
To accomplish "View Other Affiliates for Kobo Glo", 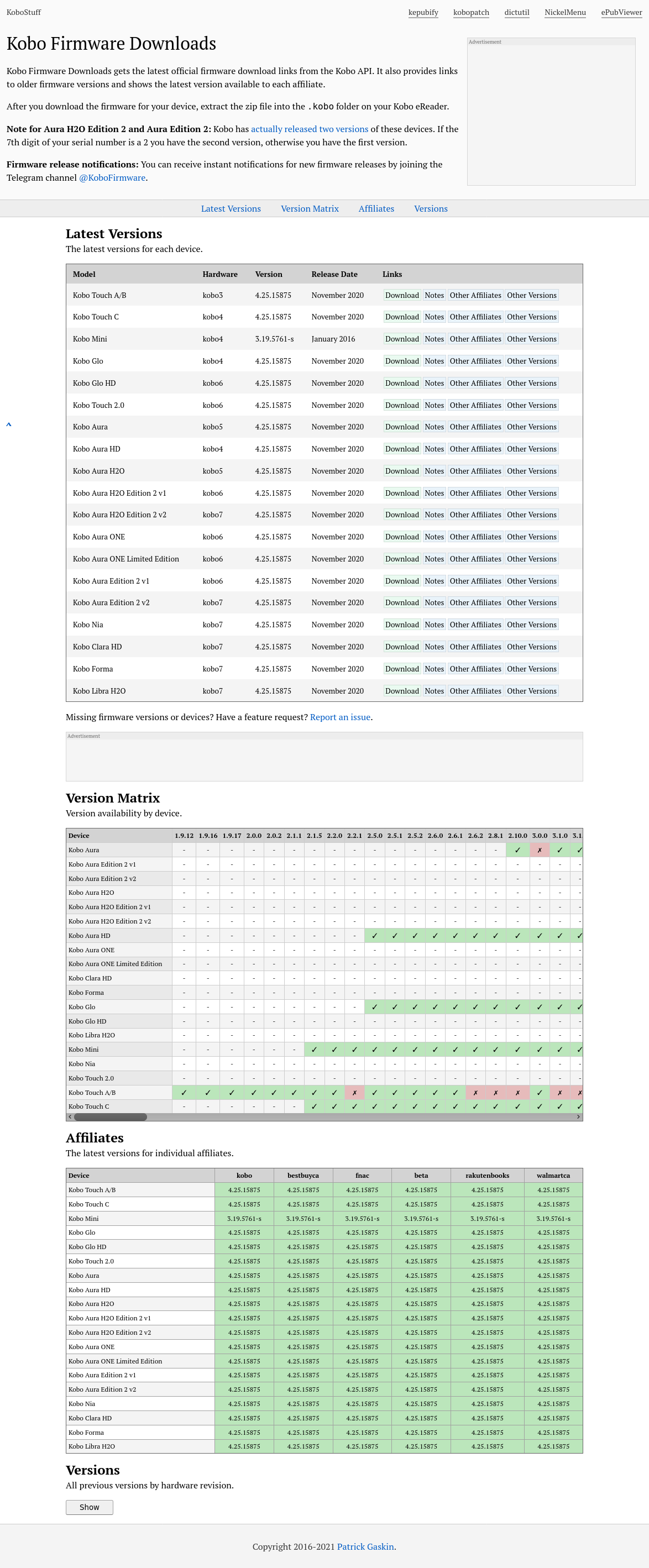I will coord(475,361).
